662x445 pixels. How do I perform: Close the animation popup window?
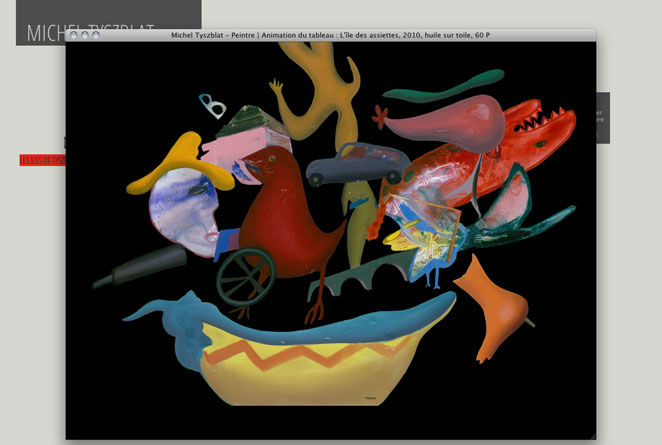[x=74, y=35]
